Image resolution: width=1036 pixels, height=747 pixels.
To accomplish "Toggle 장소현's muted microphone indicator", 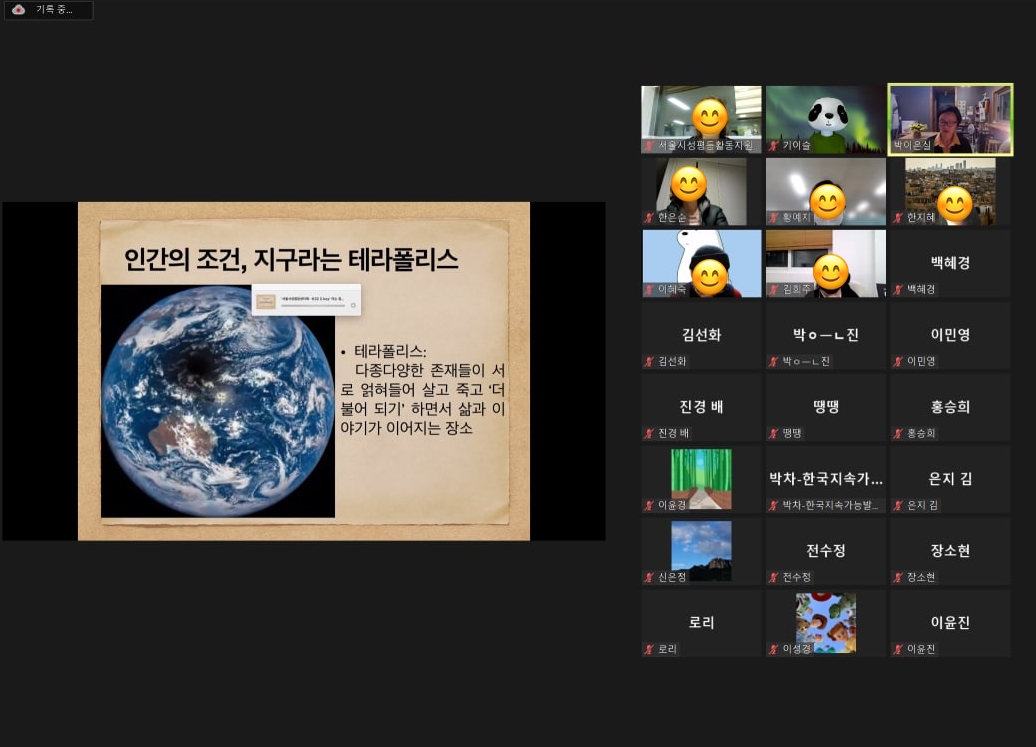I will point(898,577).
